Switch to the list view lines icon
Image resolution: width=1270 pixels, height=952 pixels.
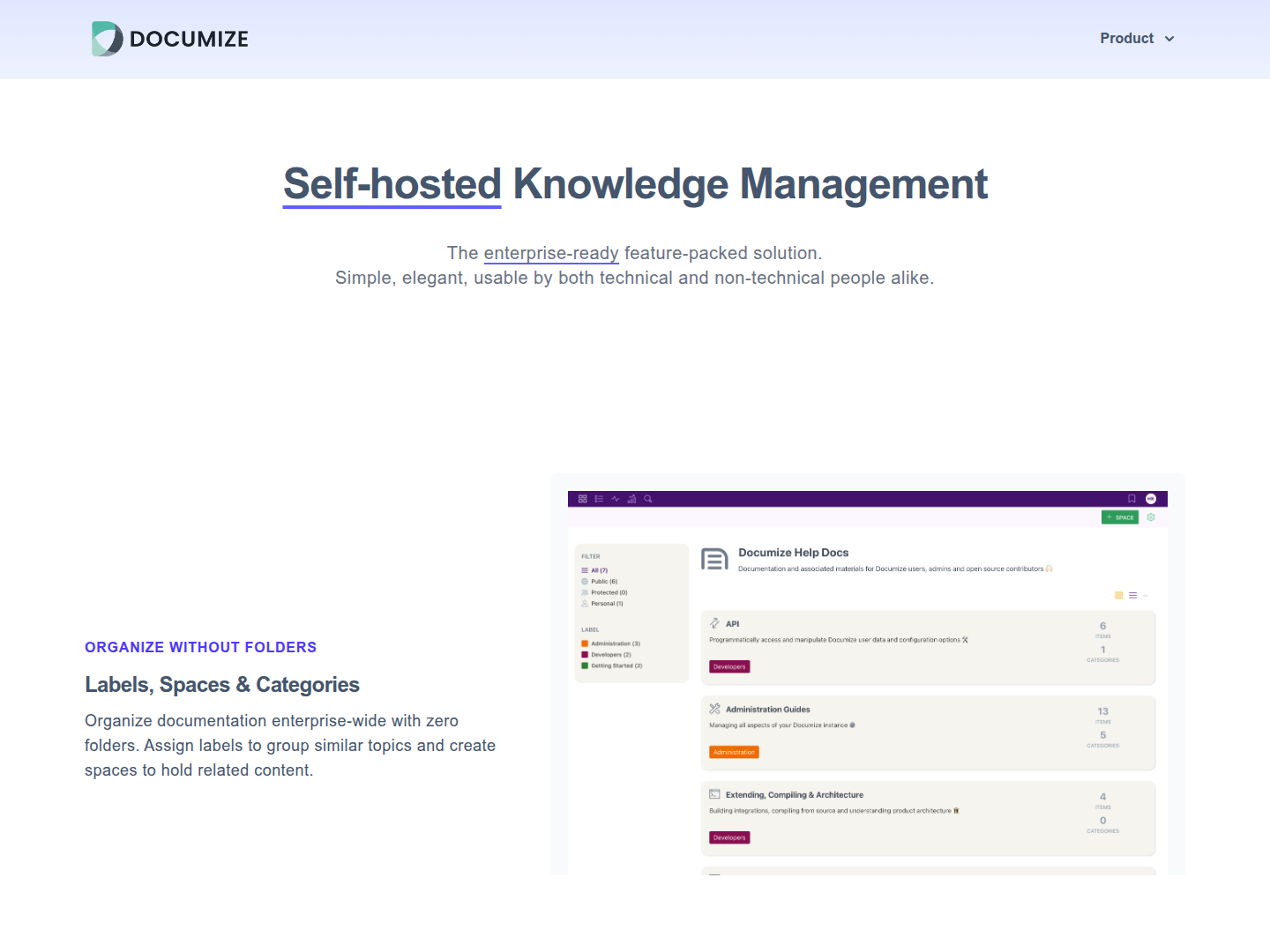[x=1133, y=596]
